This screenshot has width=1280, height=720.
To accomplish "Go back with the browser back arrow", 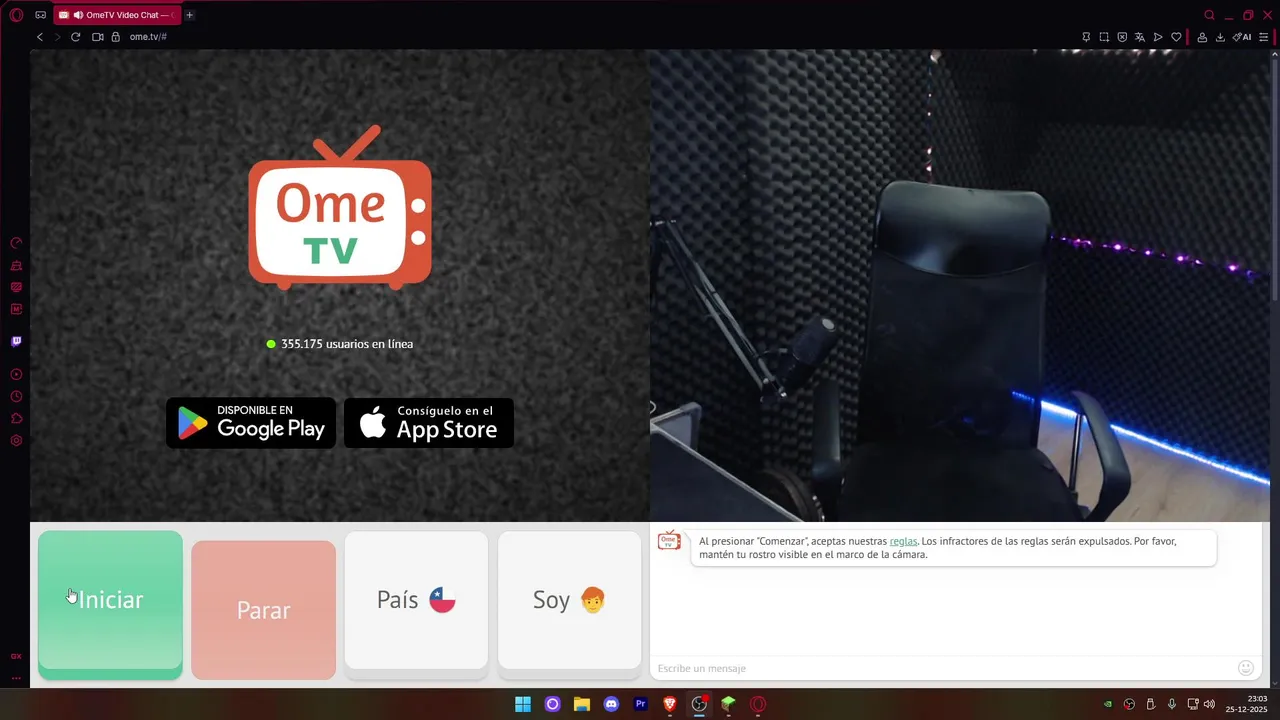I will (x=40, y=37).
